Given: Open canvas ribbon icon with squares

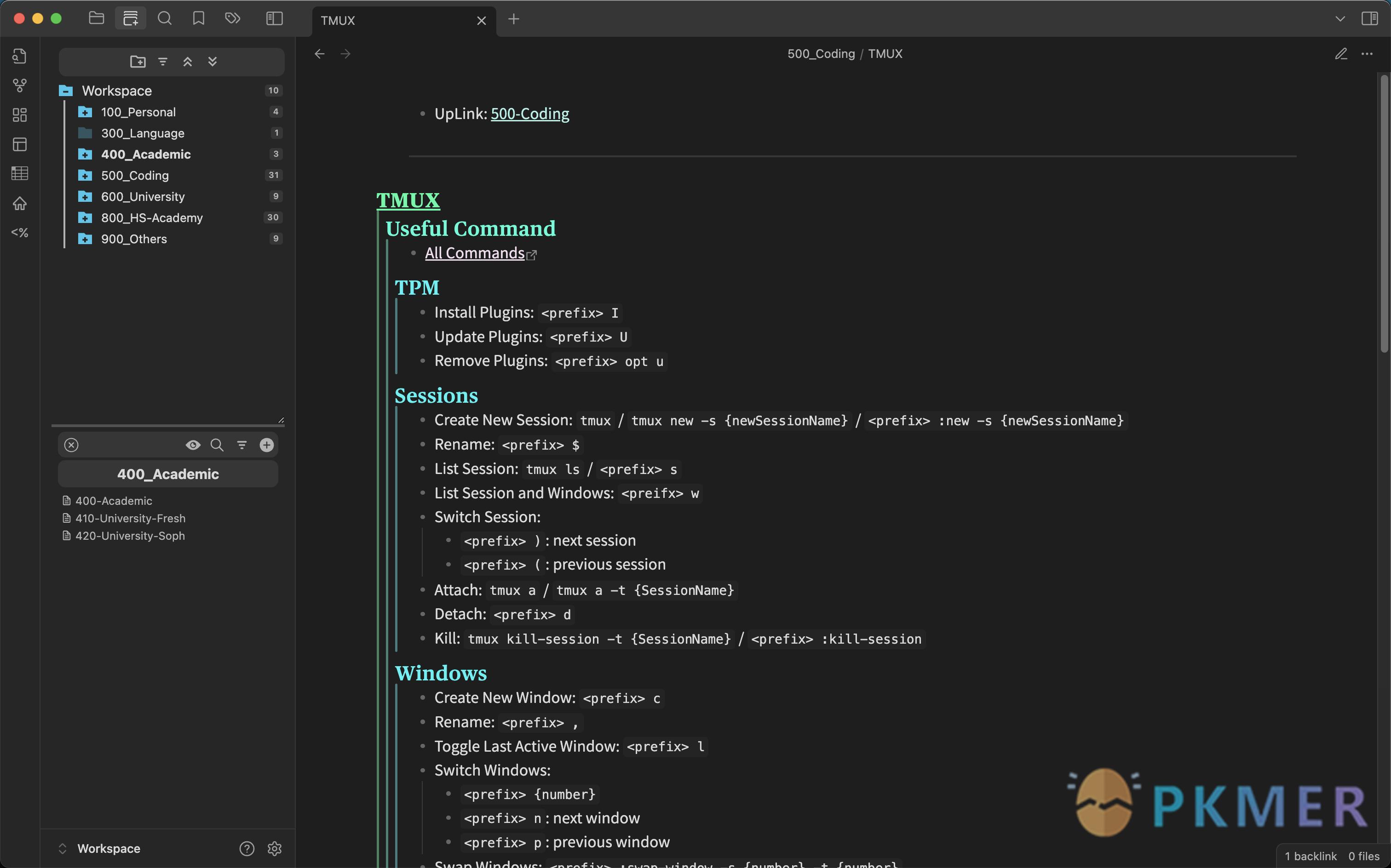Looking at the screenshot, I should point(19,115).
